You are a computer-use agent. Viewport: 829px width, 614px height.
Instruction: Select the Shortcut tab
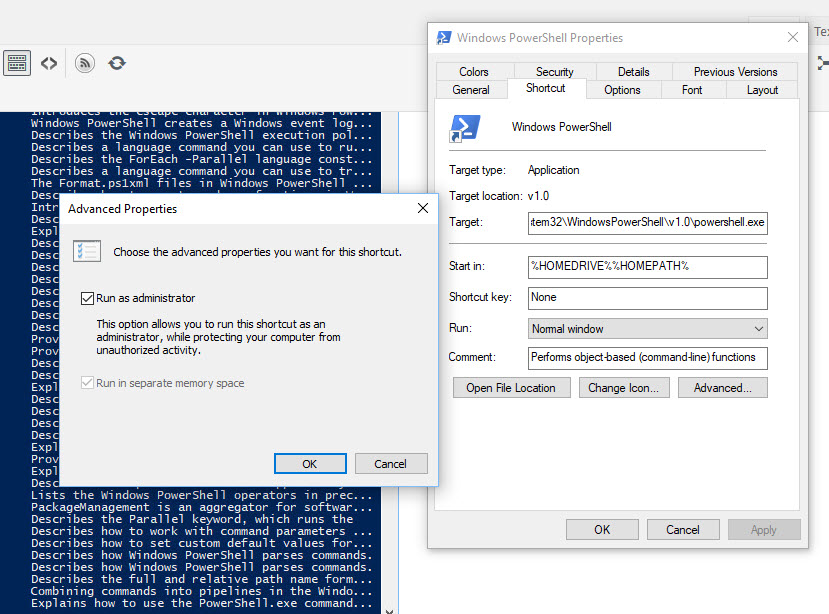[x=546, y=88]
